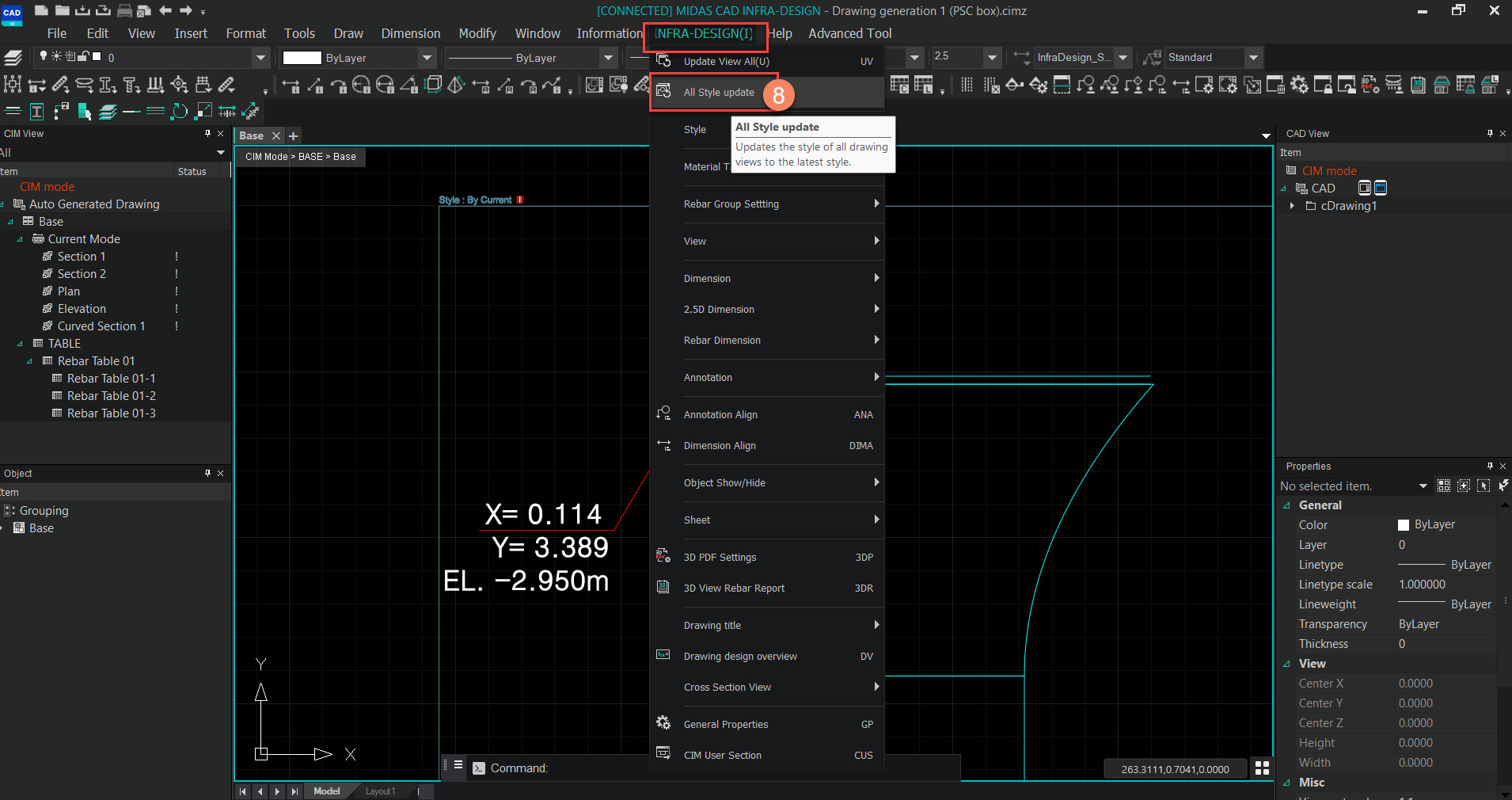Click the arc length dimension tool icon
The image size is (1512, 800).
coord(338,85)
